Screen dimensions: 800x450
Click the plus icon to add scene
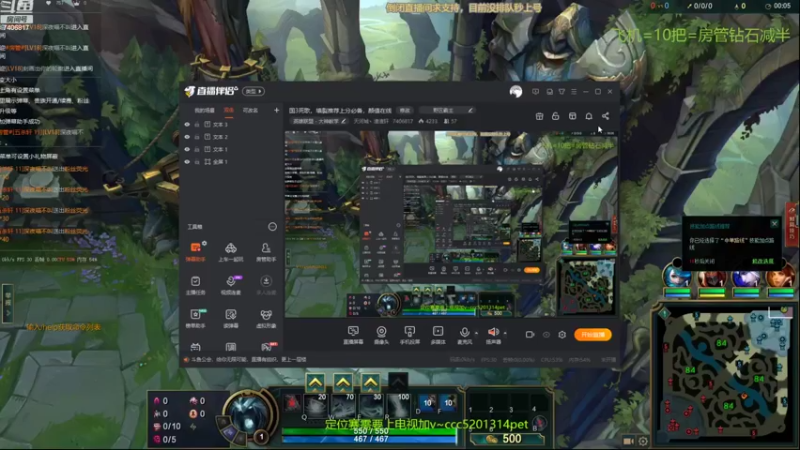277,110
